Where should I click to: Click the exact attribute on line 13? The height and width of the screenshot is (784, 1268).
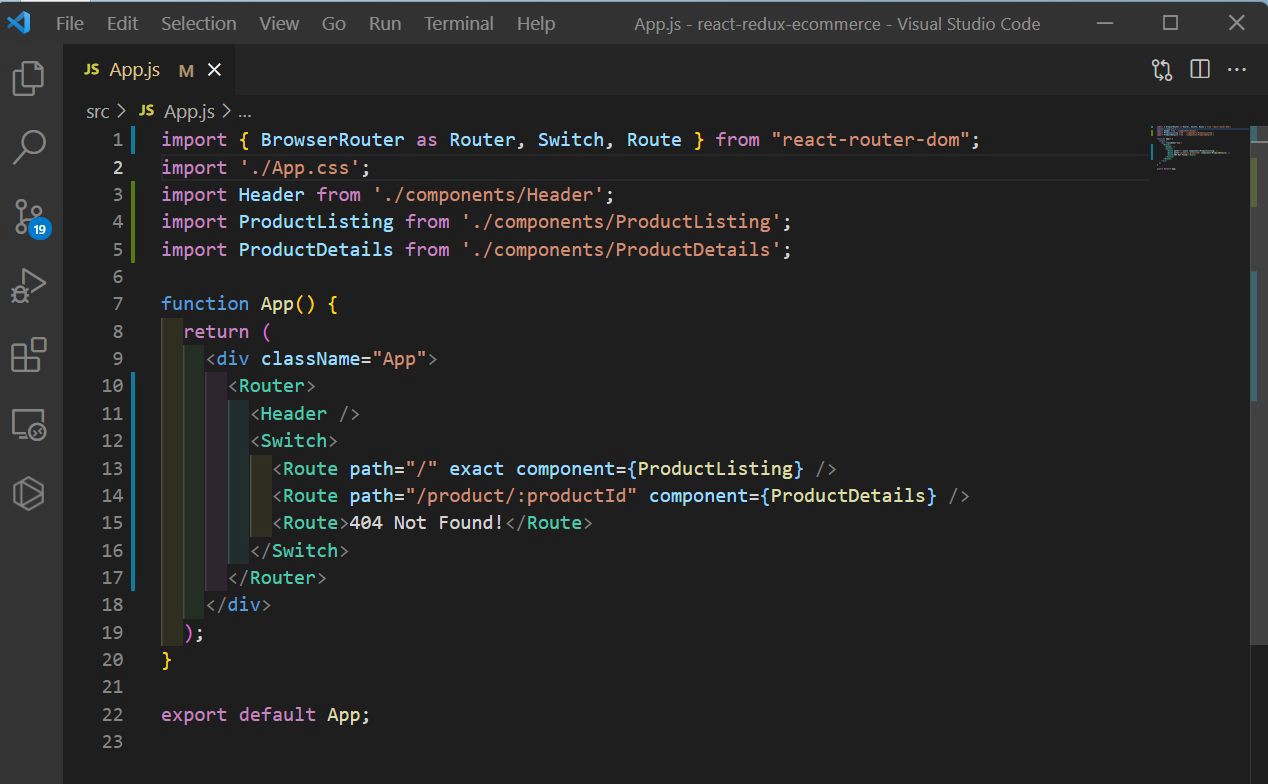477,468
